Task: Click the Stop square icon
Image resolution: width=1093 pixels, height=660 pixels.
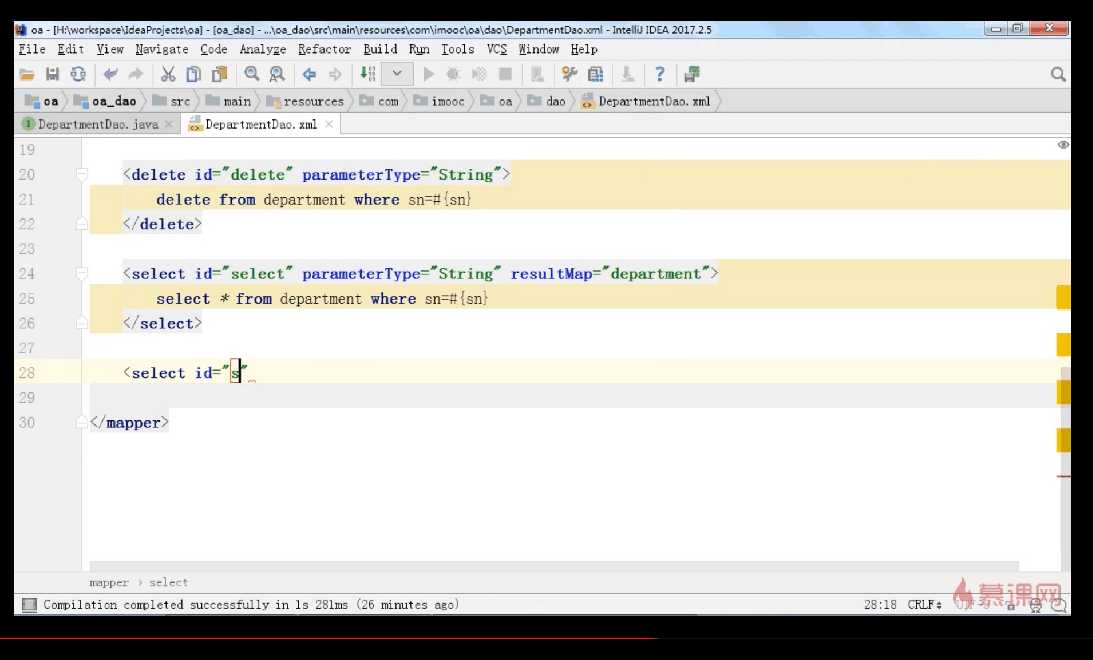Action: coord(505,75)
